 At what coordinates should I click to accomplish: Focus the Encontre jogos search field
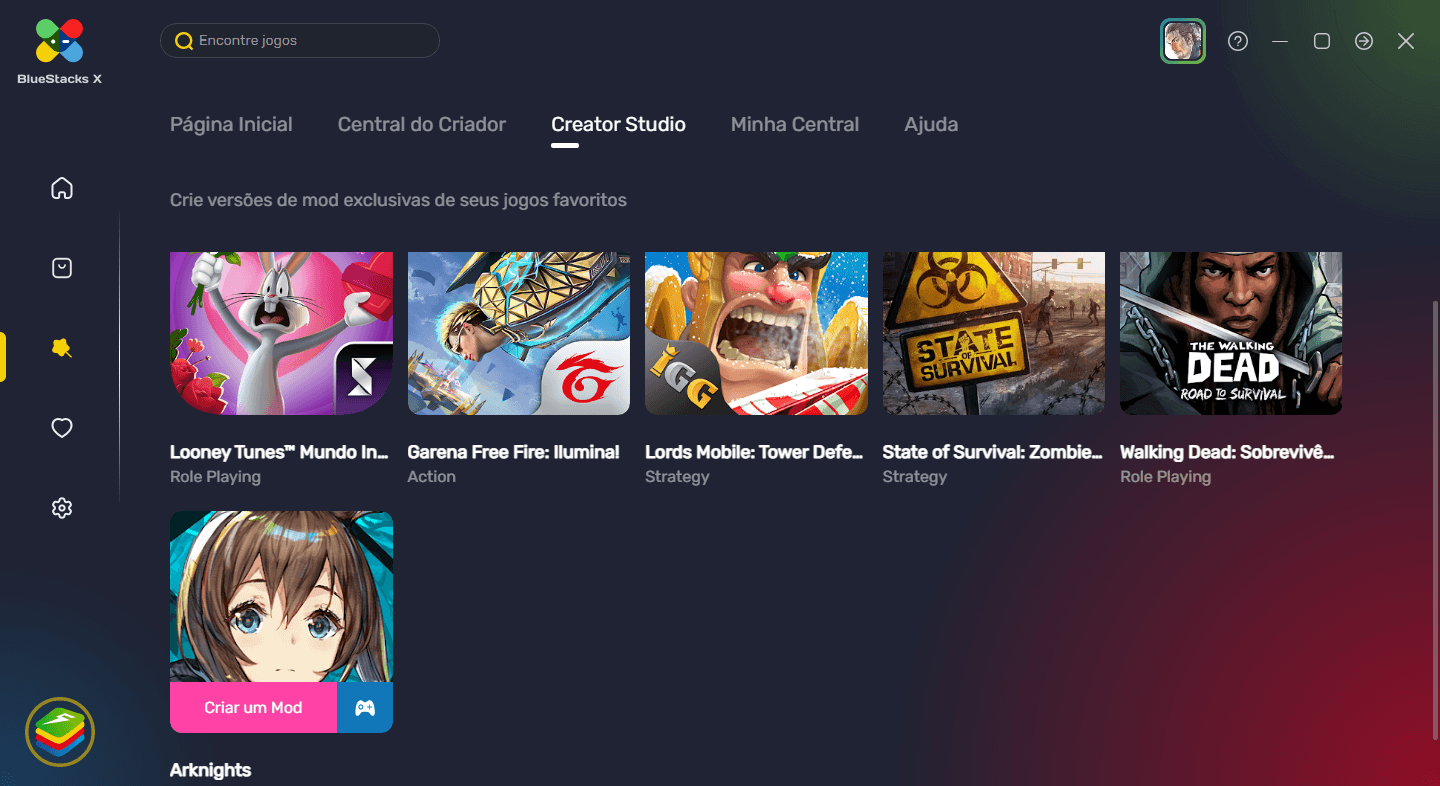[300, 41]
